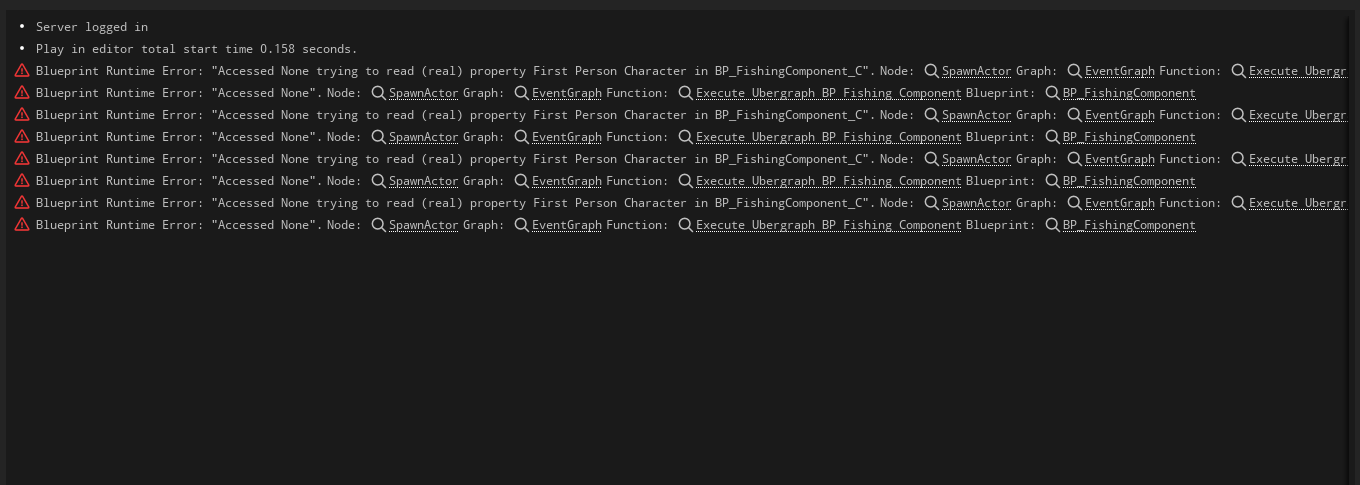This screenshot has height=485, width=1360.
Task: Click the warning triangle icon on last error
Action: (22, 225)
